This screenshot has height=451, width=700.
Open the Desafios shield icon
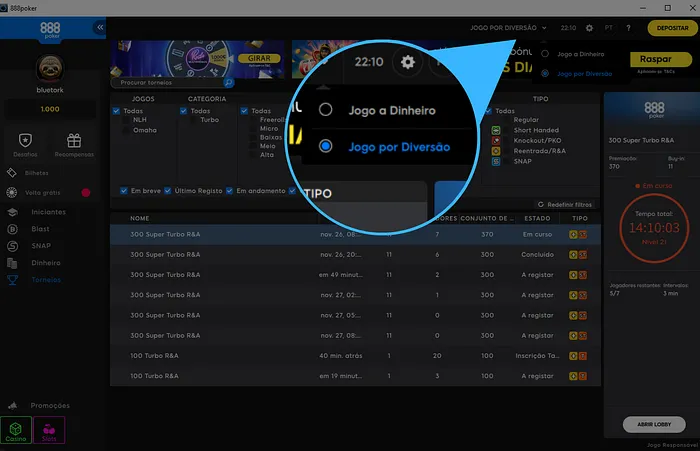click(x=25, y=141)
